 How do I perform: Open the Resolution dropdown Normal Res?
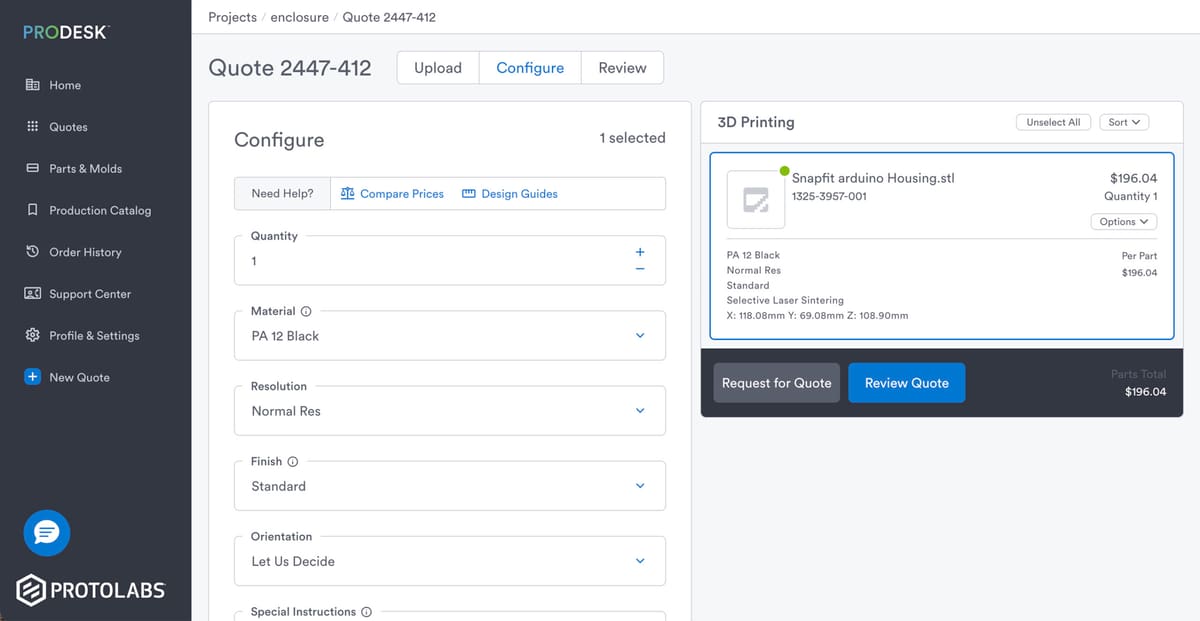click(x=449, y=411)
